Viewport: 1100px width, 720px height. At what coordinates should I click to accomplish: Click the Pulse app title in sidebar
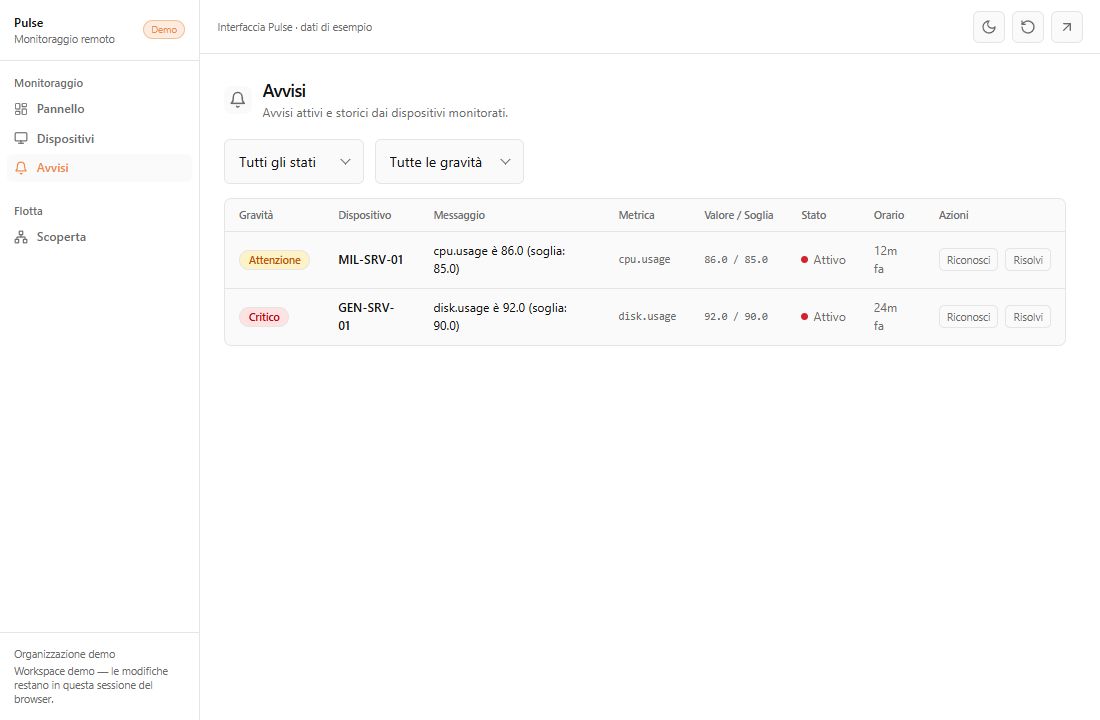29,22
